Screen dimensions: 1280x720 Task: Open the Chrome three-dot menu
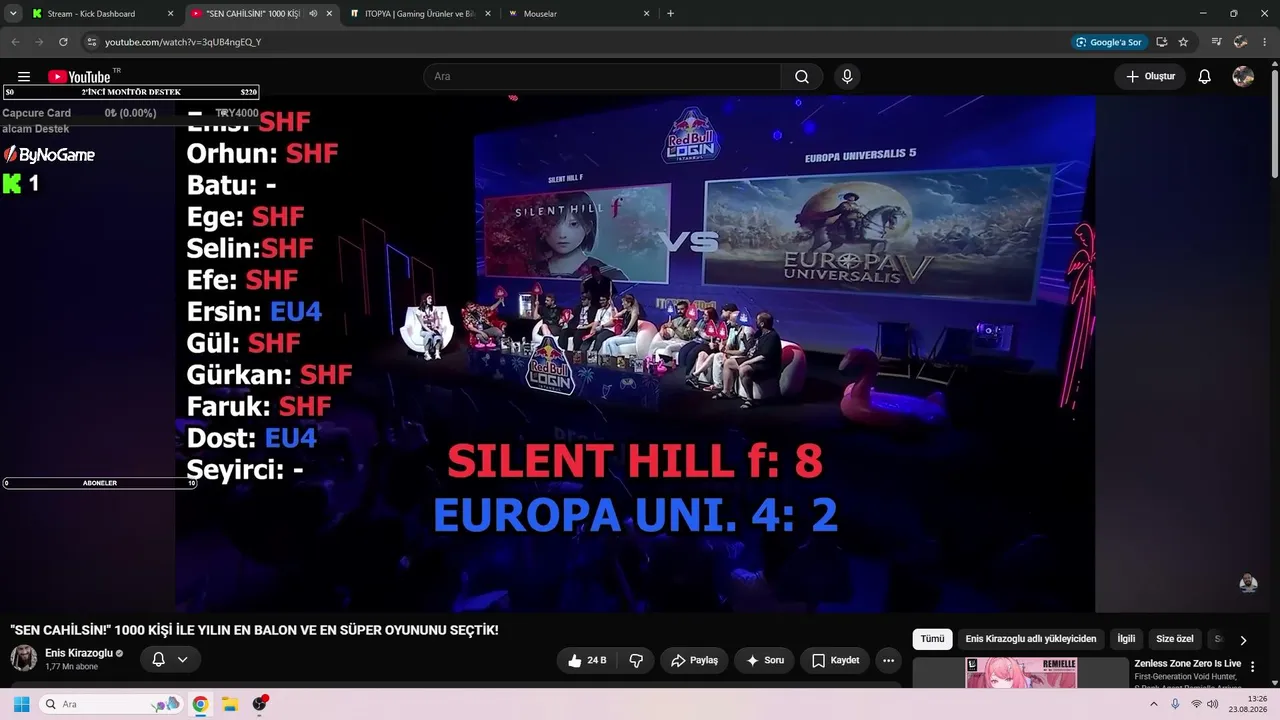pyautogui.click(x=1265, y=42)
